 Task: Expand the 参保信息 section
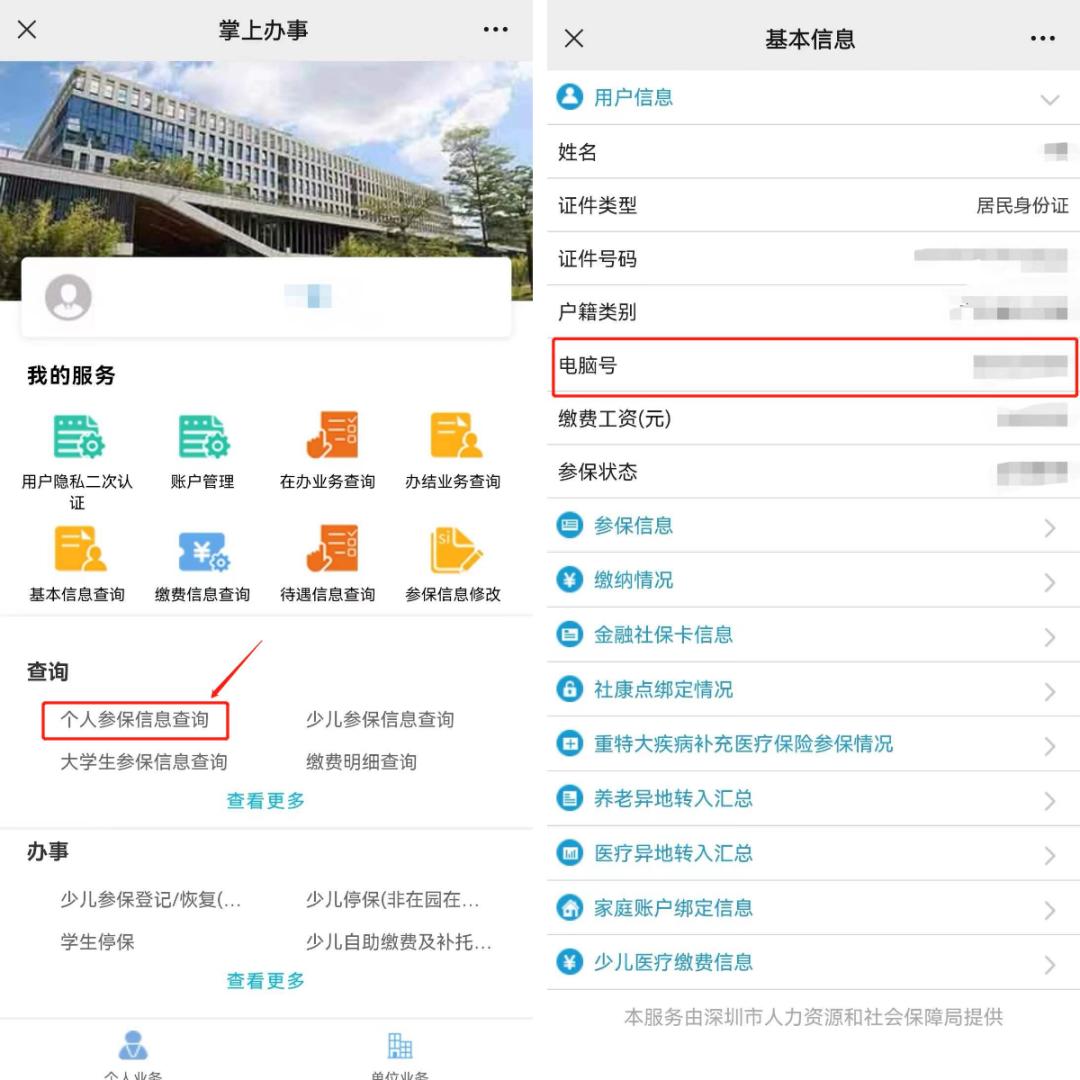click(810, 526)
